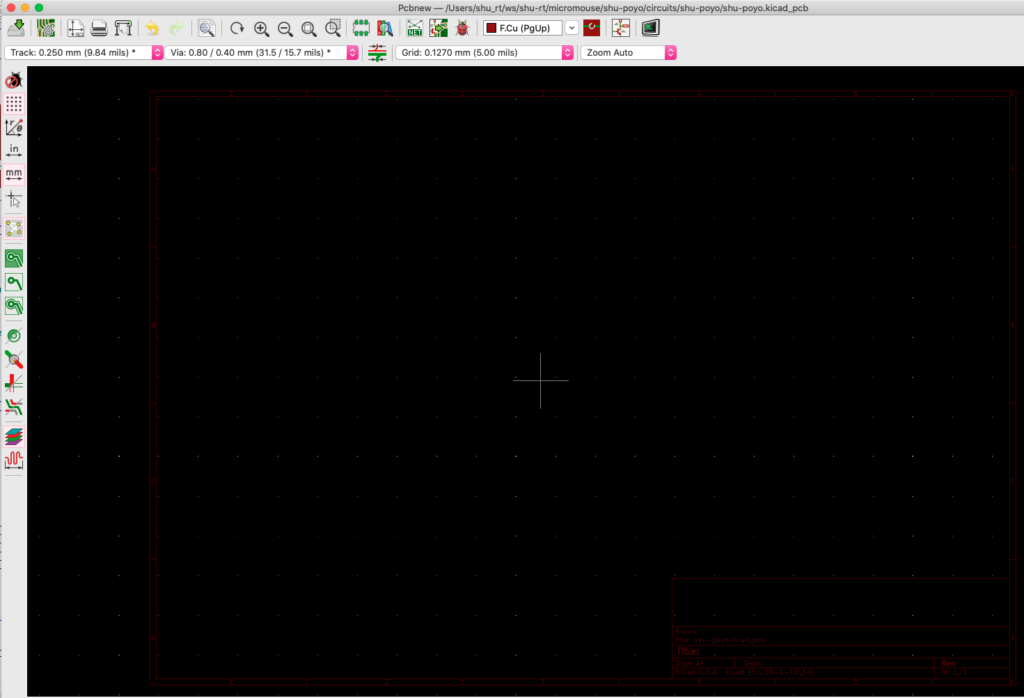Undo the last action
The height and width of the screenshot is (698, 1024).
click(152, 28)
